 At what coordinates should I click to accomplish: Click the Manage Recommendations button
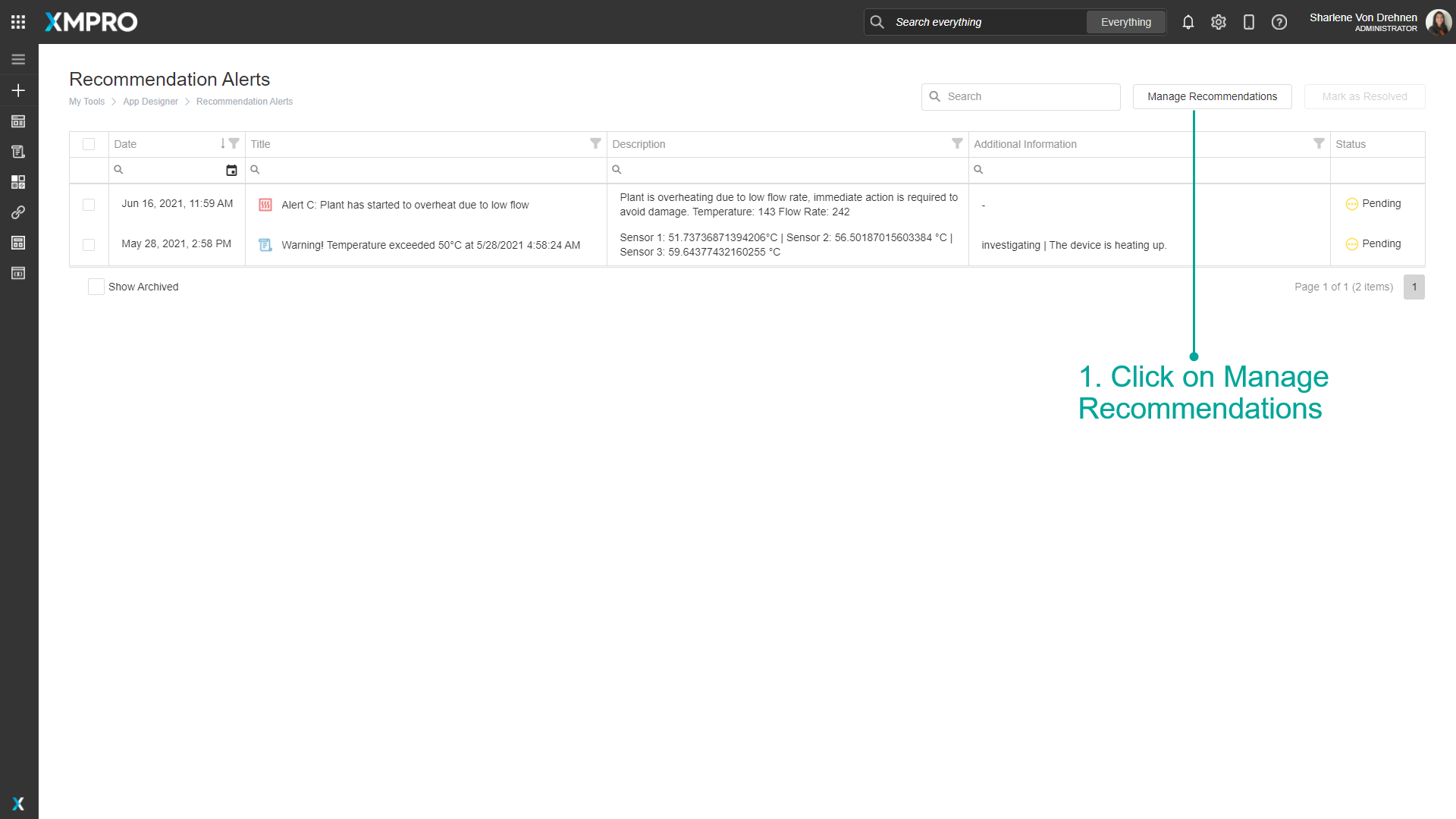point(1211,96)
